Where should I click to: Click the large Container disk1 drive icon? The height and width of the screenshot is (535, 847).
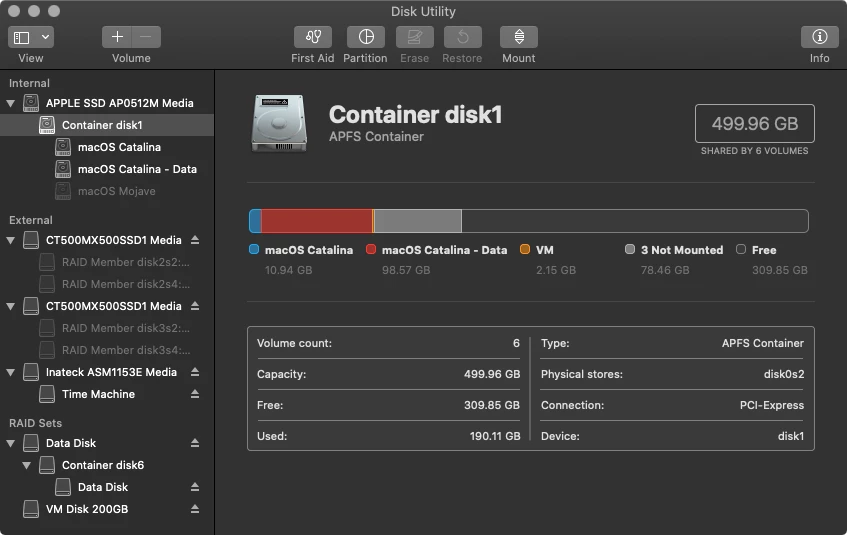click(x=279, y=123)
